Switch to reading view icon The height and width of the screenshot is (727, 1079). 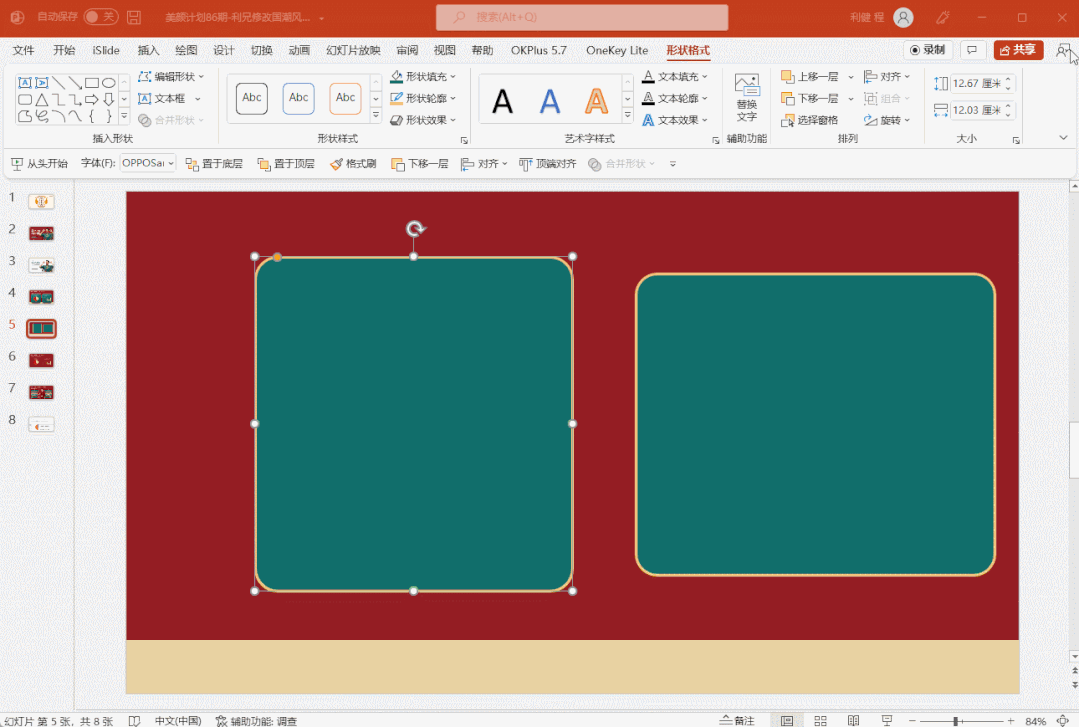point(853,720)
